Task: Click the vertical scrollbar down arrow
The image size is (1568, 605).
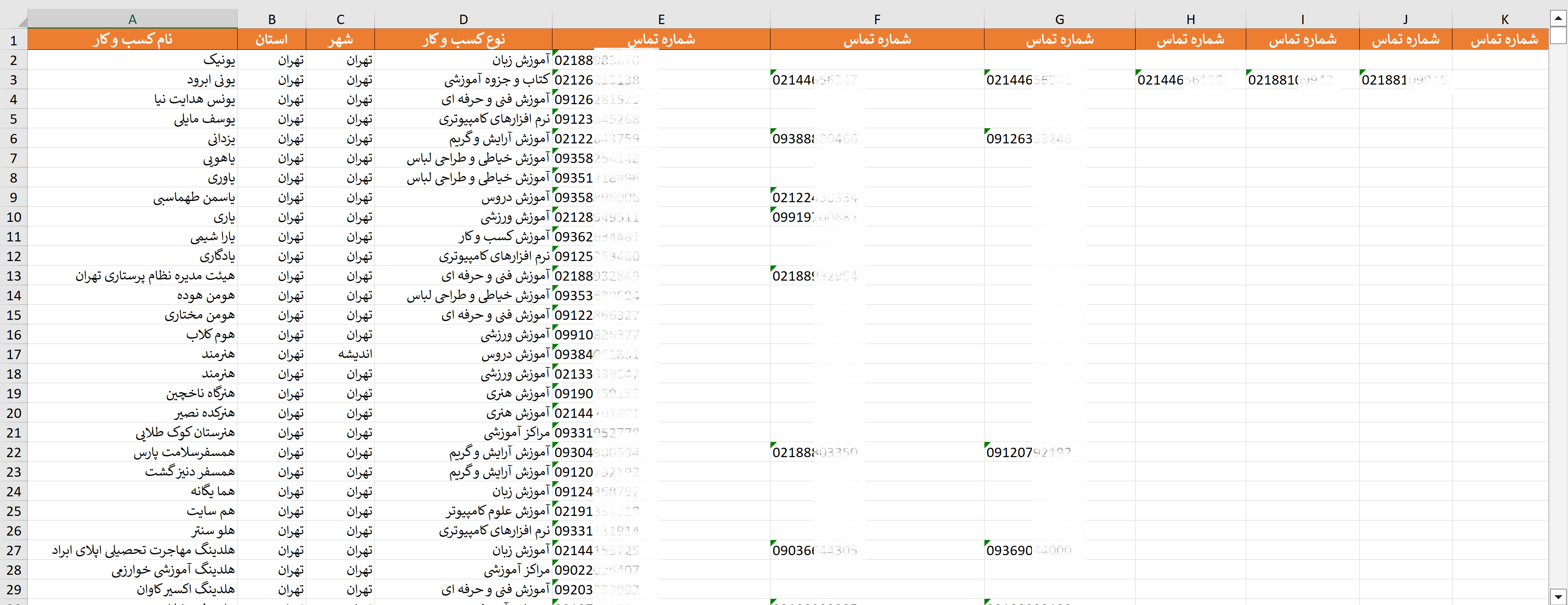Action: 1558,596
